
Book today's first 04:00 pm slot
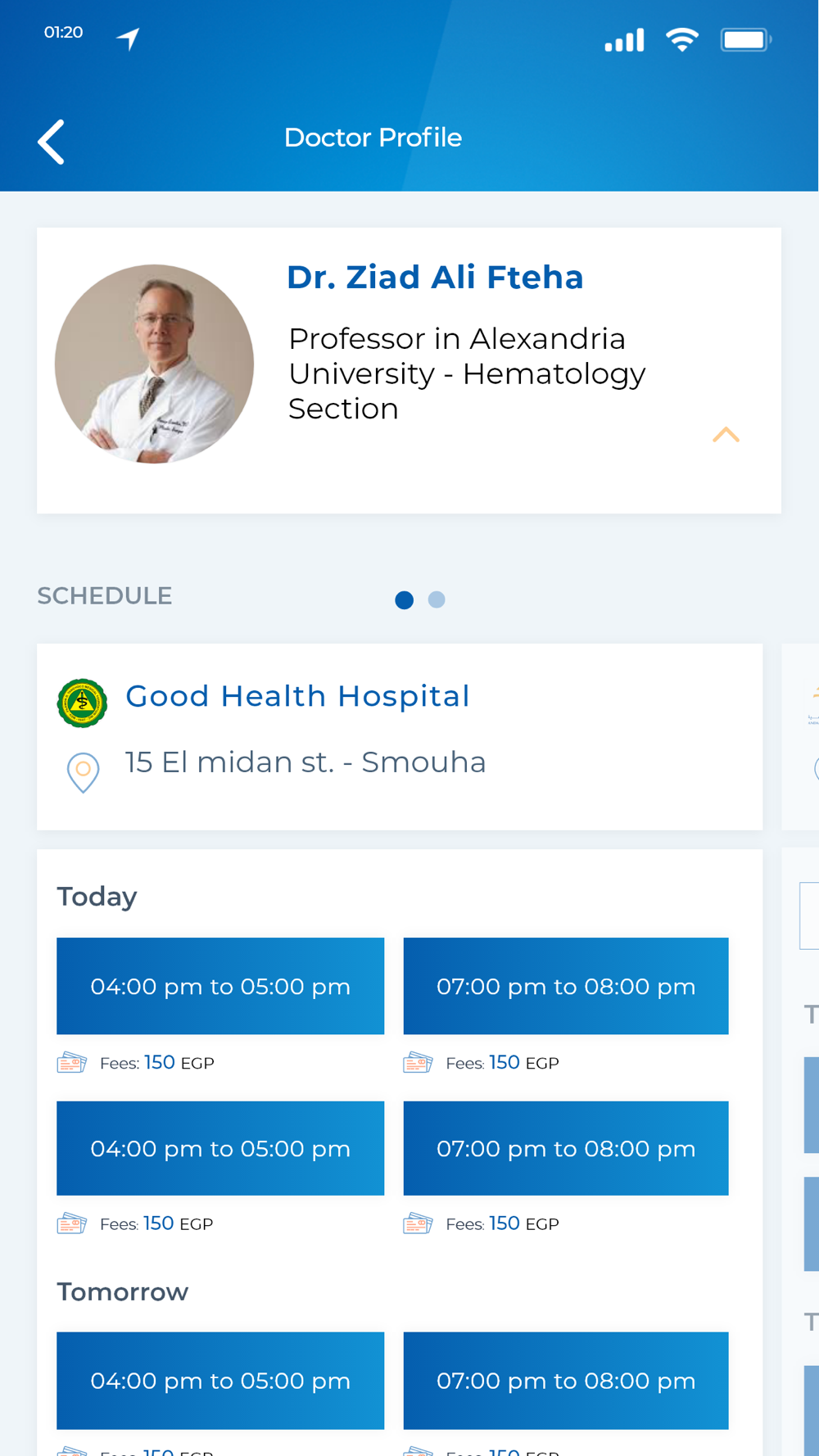click(220, 986)
